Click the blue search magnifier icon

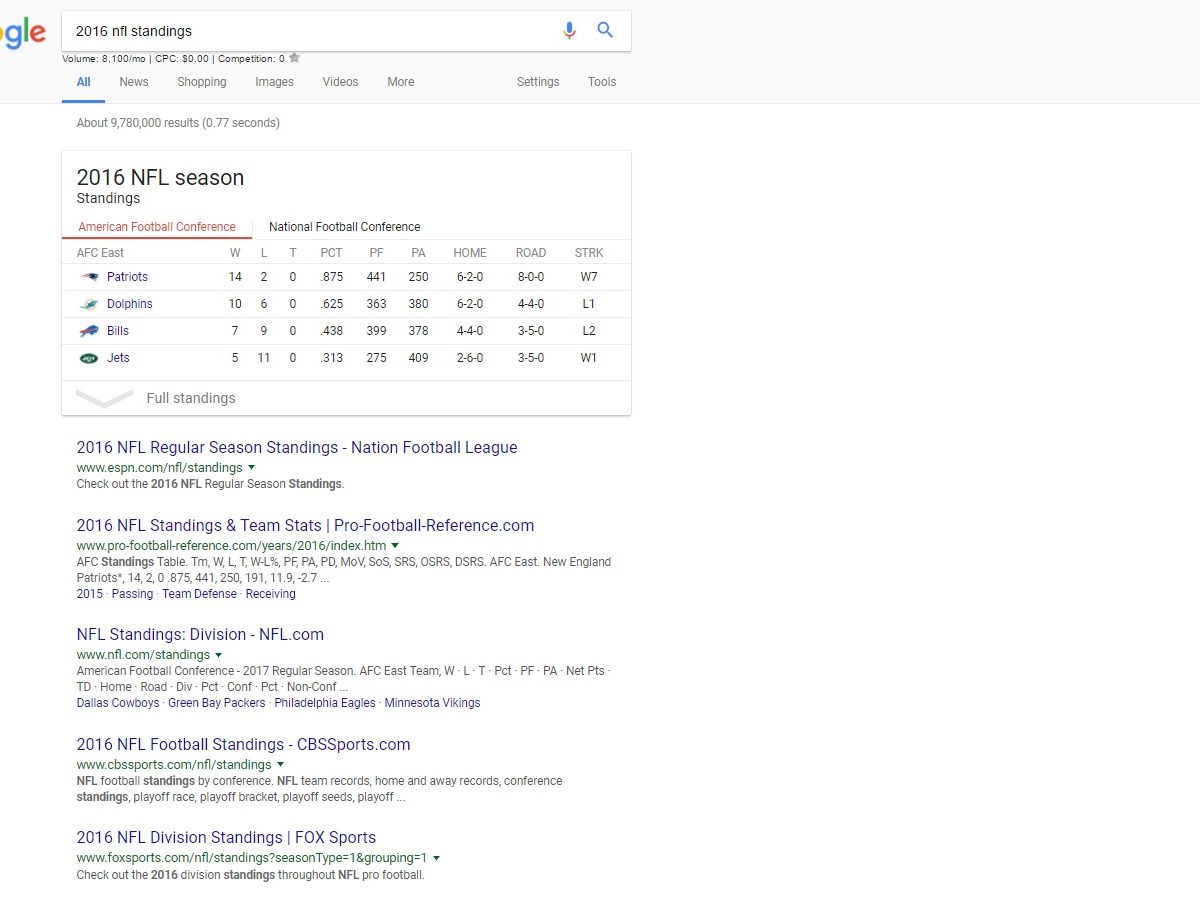(x=605, y=30)
